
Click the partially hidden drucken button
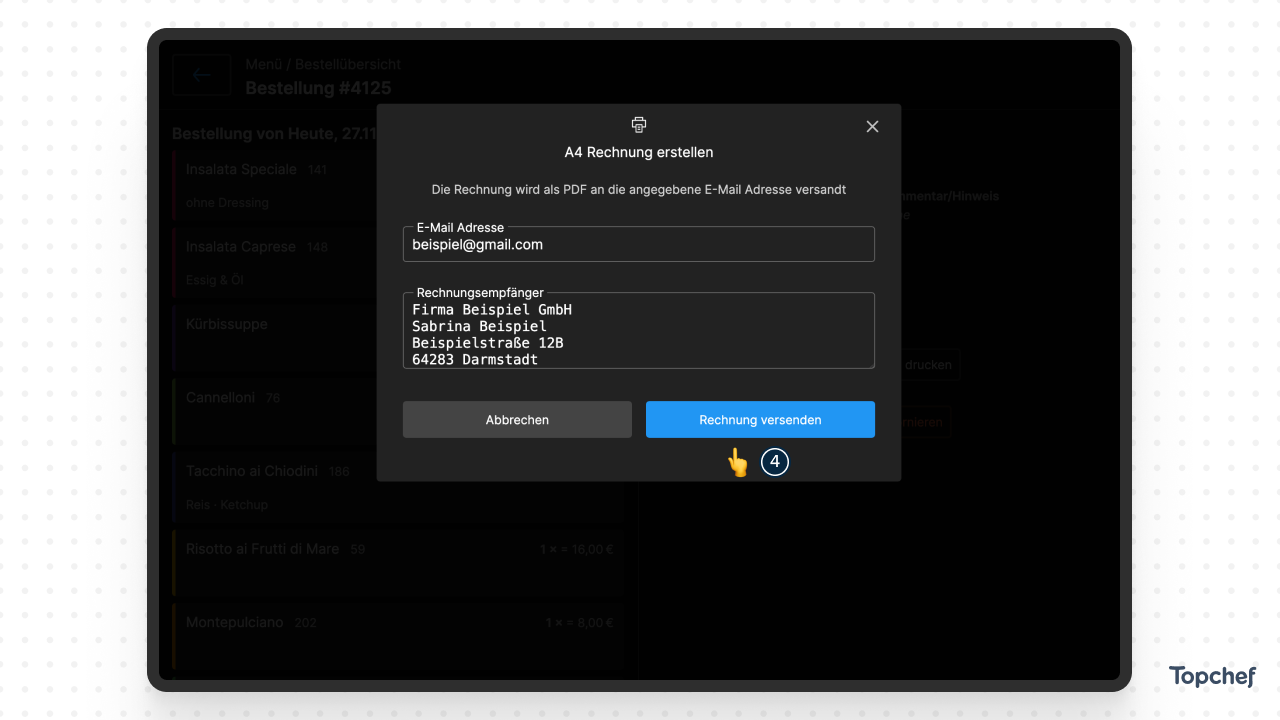pos(930,365)
